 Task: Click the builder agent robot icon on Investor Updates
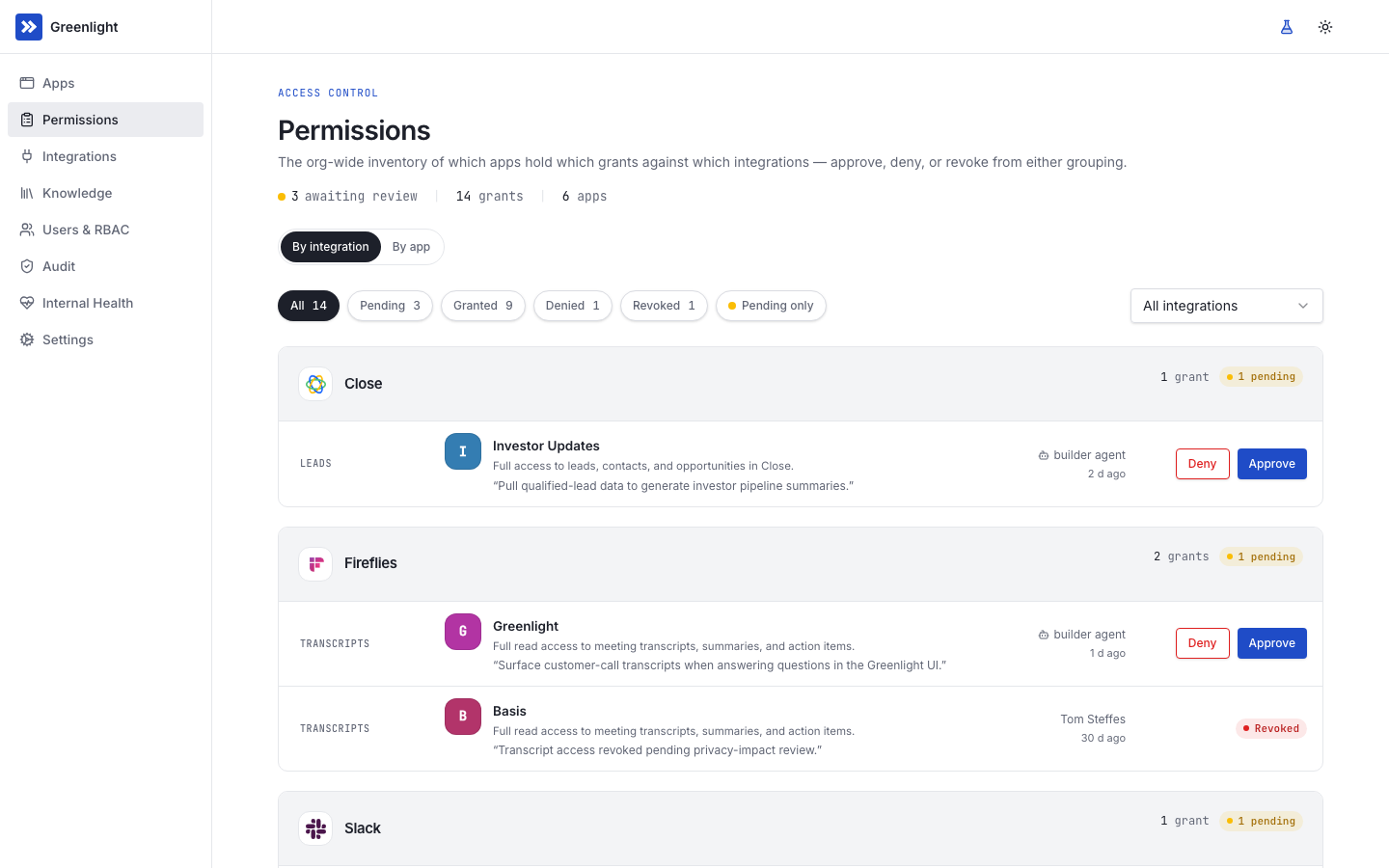1044,455
